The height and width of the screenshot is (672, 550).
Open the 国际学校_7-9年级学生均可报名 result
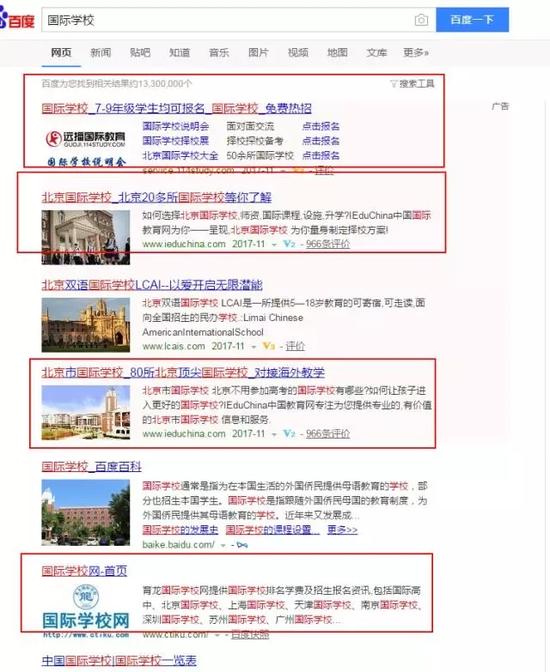click(177, 108)
